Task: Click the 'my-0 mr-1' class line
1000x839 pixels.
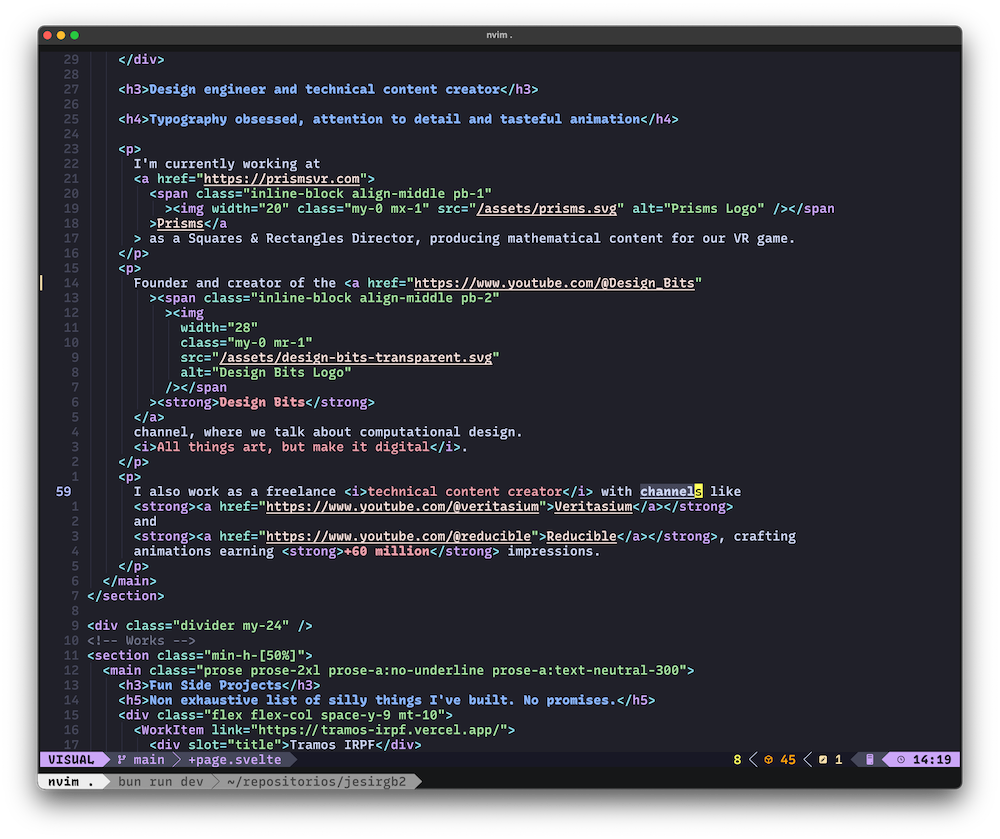Action: (246, 343)
